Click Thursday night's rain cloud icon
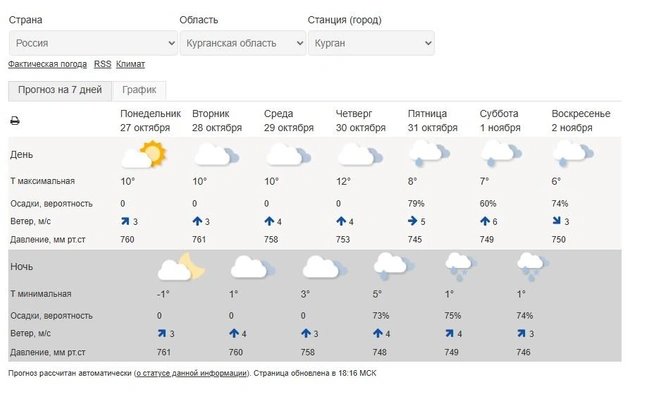Viewport: 656px width, 411px height. tap(393, 266)
